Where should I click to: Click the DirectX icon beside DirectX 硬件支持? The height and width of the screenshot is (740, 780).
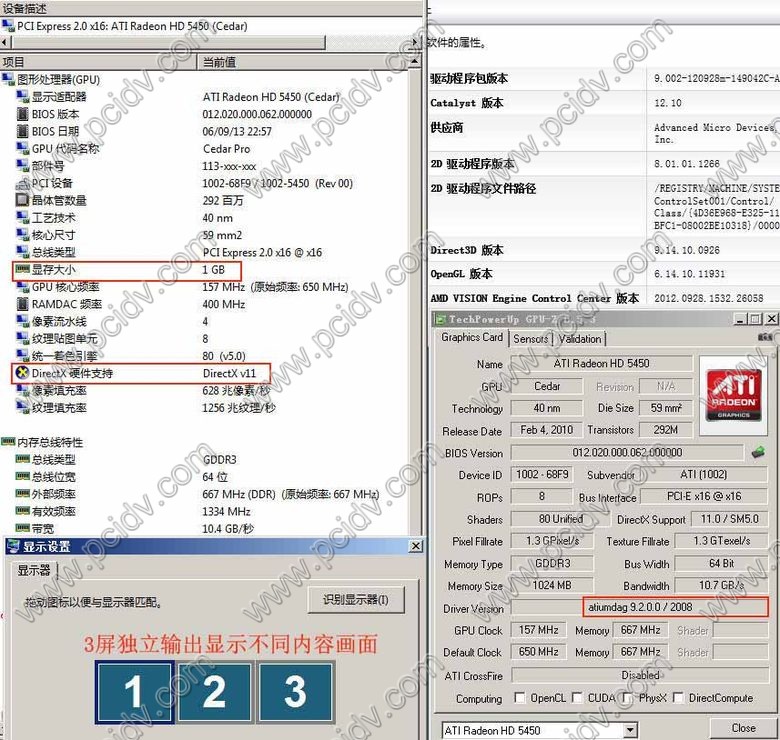(x=22, y=372)
